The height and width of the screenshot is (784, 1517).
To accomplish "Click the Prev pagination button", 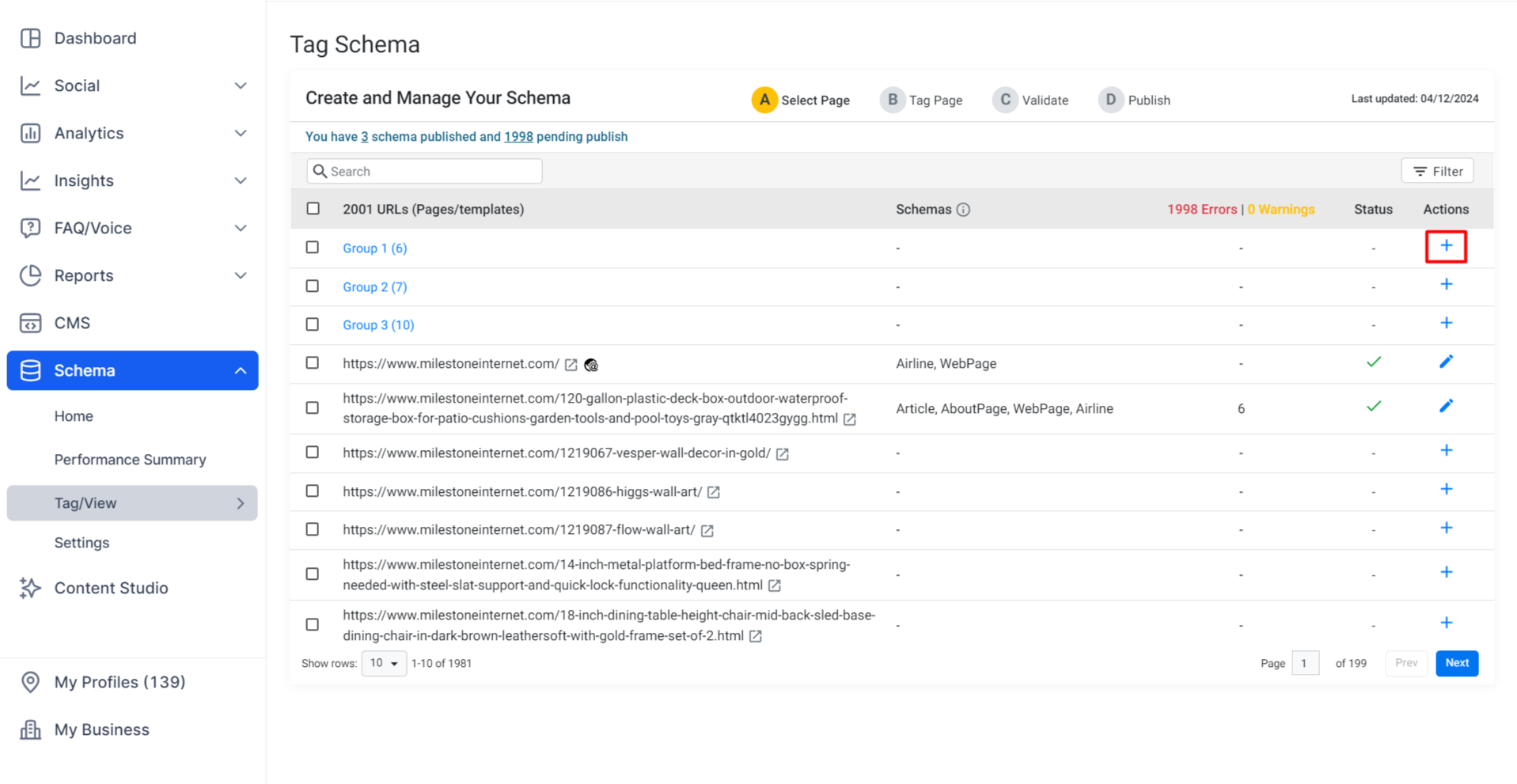I will click(1406, 663).
